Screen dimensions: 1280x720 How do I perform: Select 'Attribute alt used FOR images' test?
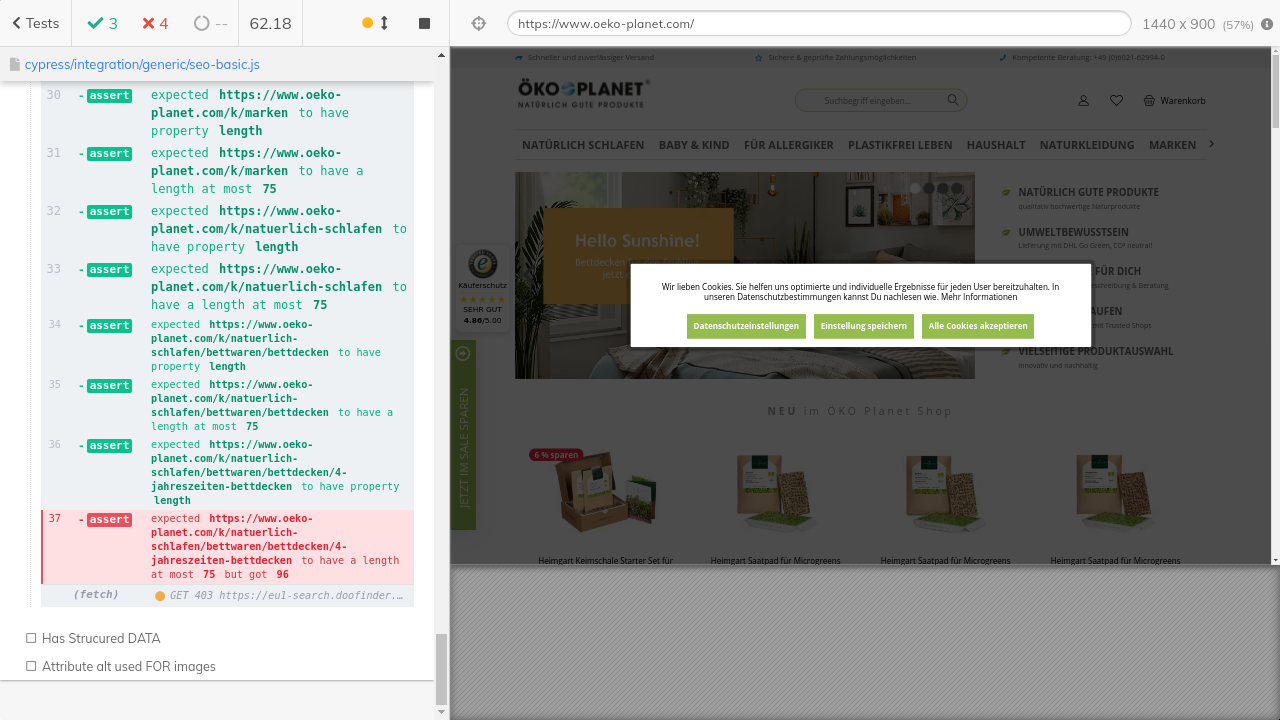tap(128, 666)
